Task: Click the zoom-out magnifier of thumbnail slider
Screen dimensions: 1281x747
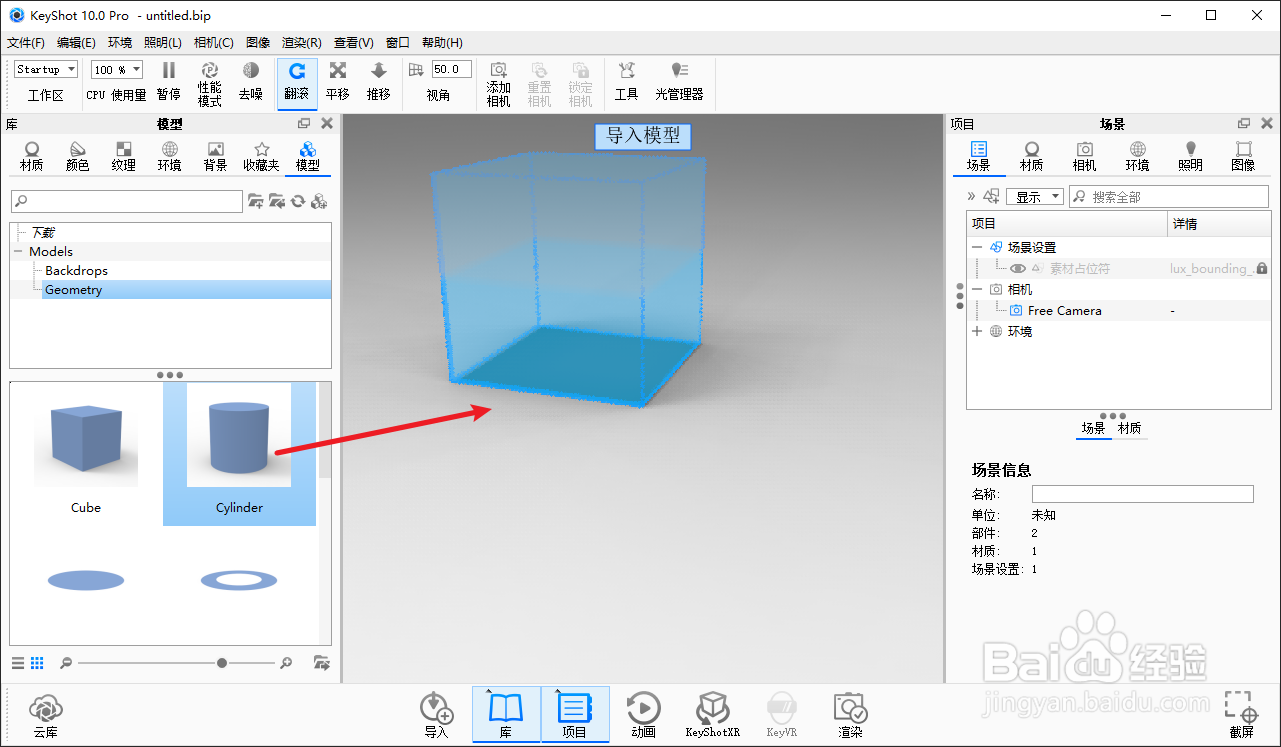Action: 66,663
